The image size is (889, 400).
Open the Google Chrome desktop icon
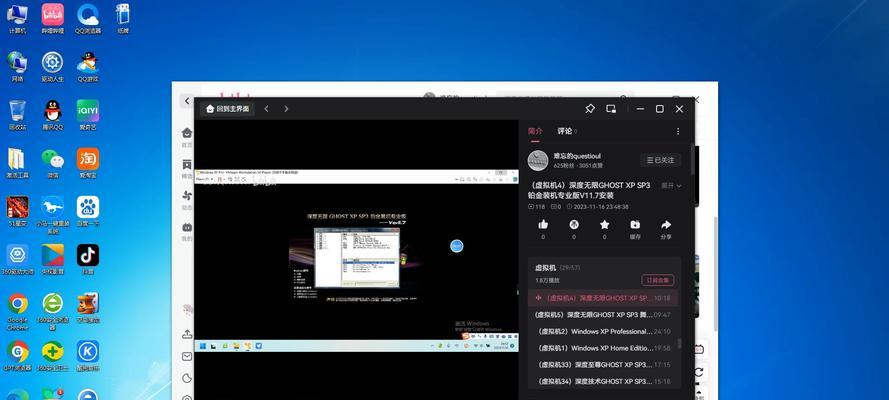pyautogui.click(x=18, y=310)
